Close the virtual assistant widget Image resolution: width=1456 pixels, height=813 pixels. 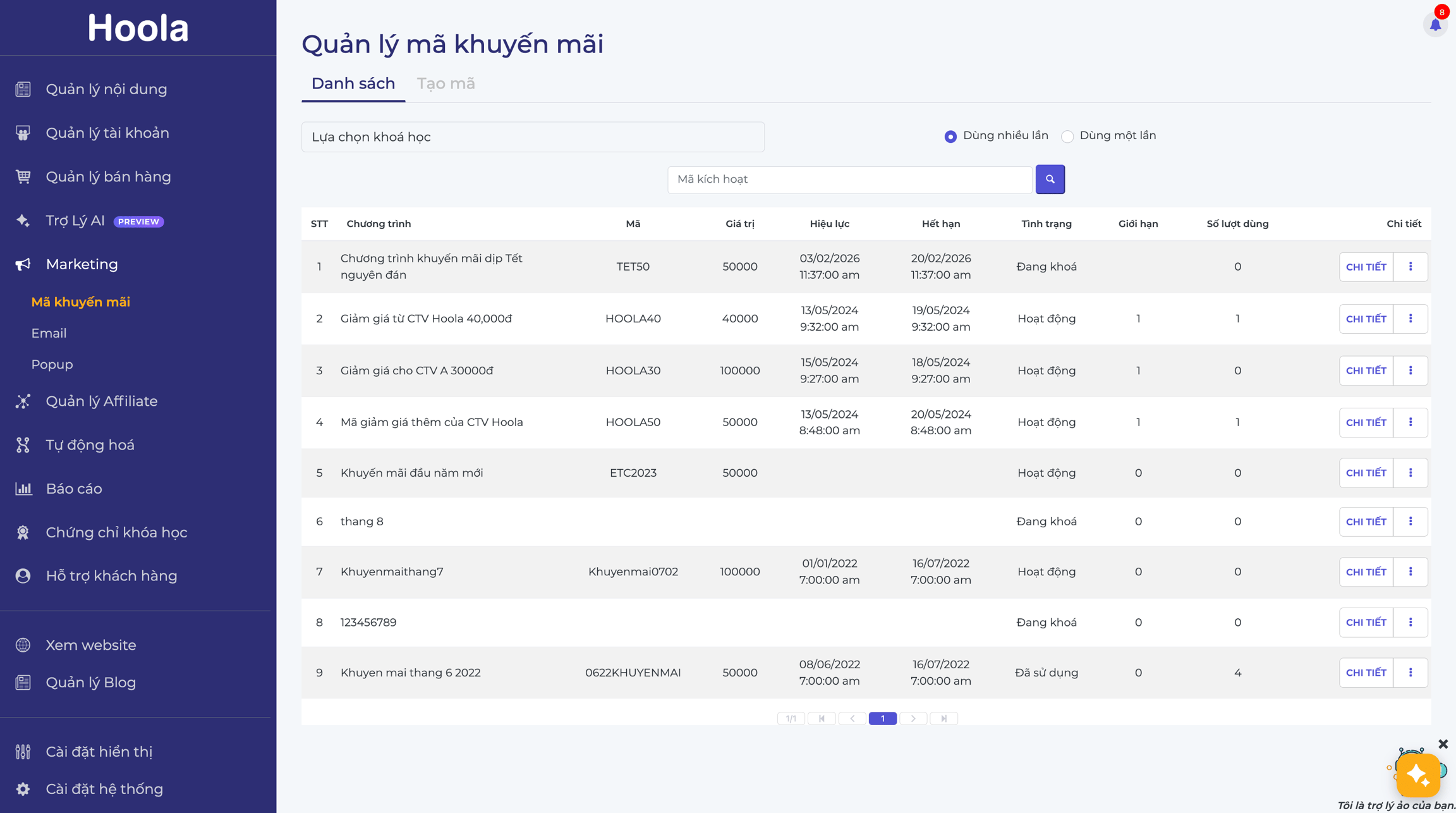tap(1443, 744)
